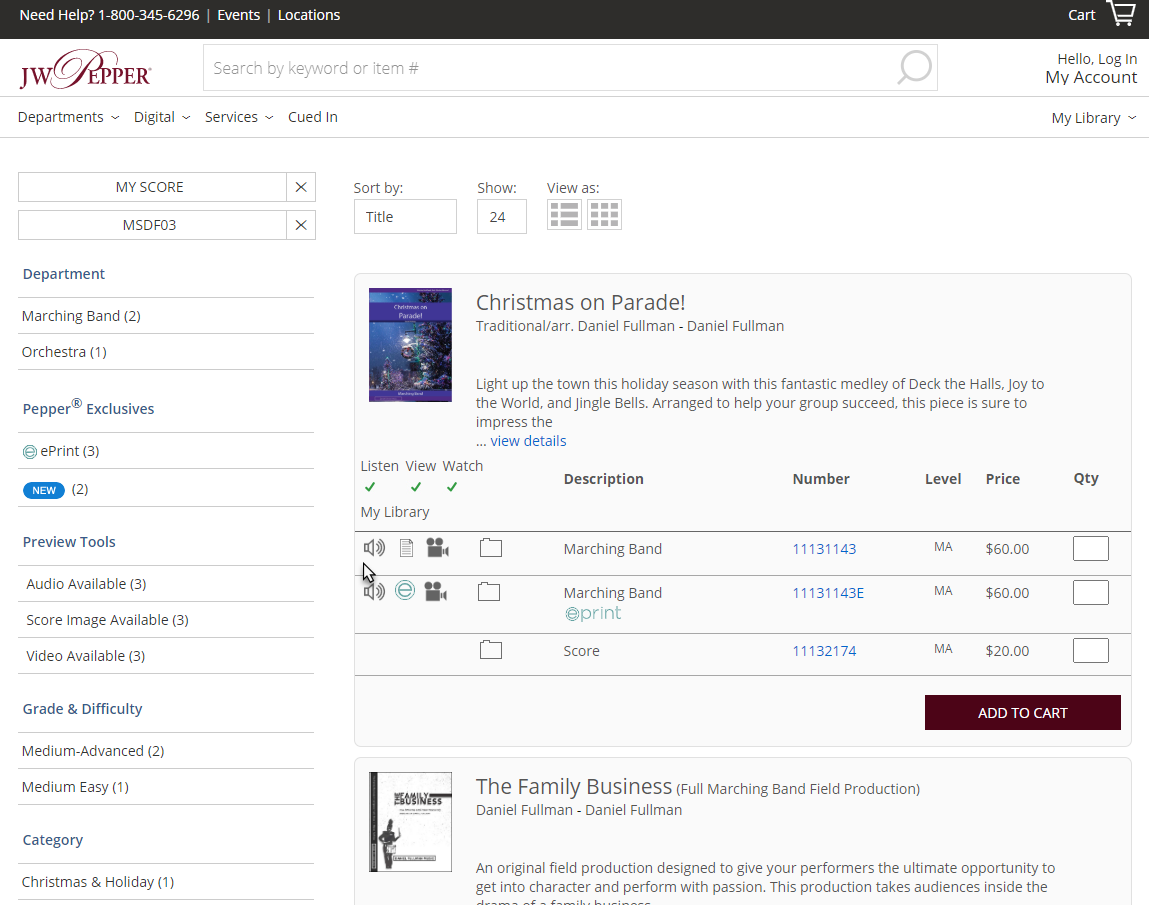View score pages for item 11131143
Viewport: 1149px width, 905px height.
tap(406, 548)
